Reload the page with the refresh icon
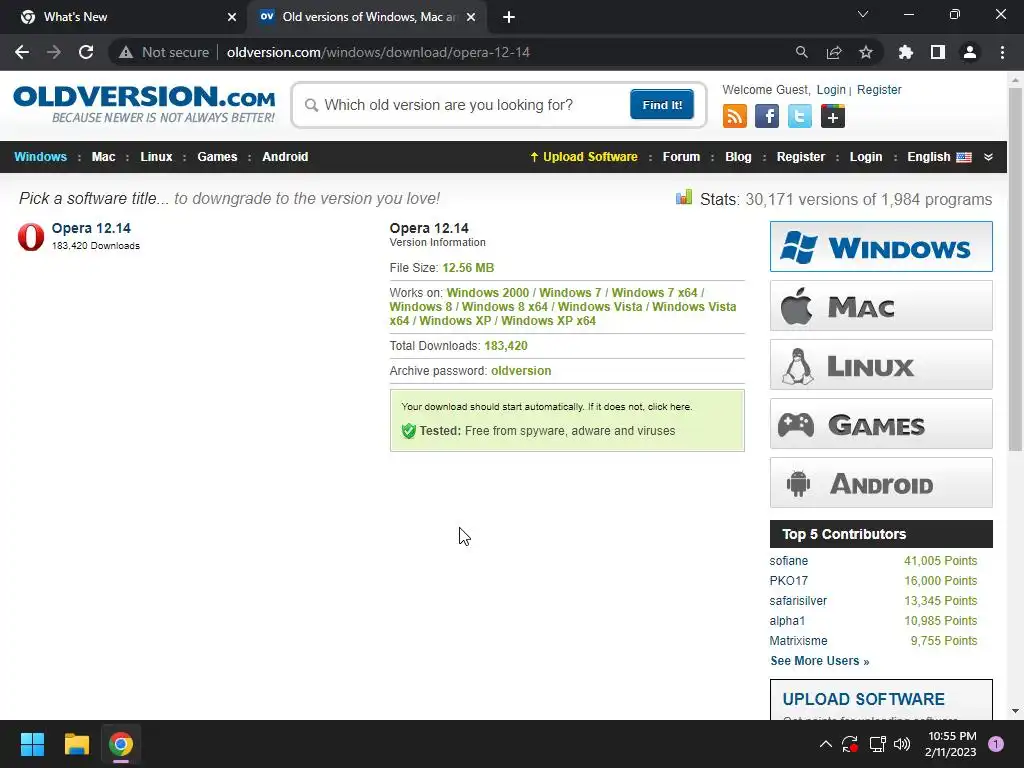The width and height of the screenshot is (1024, 768). (x=86, y=52)
